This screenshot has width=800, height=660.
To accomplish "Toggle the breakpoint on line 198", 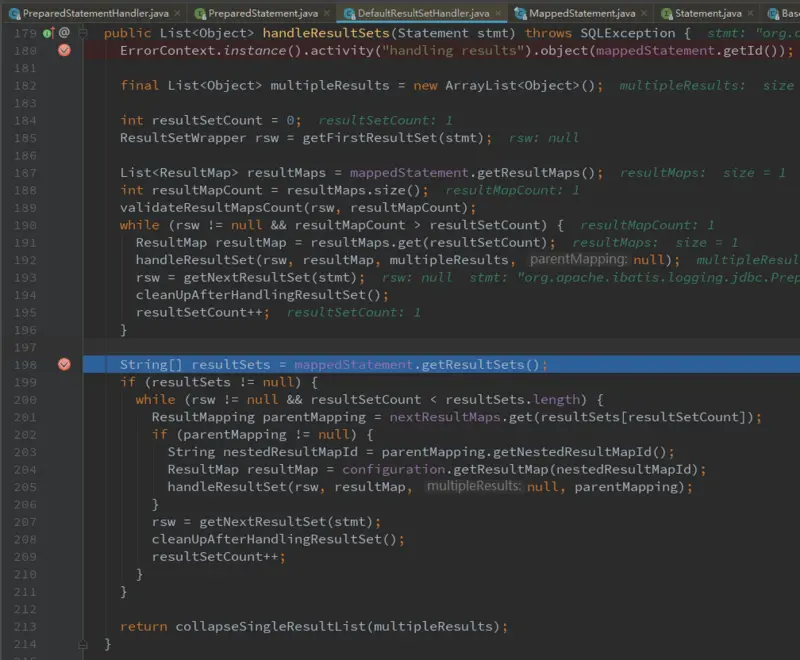I will 64,365.
